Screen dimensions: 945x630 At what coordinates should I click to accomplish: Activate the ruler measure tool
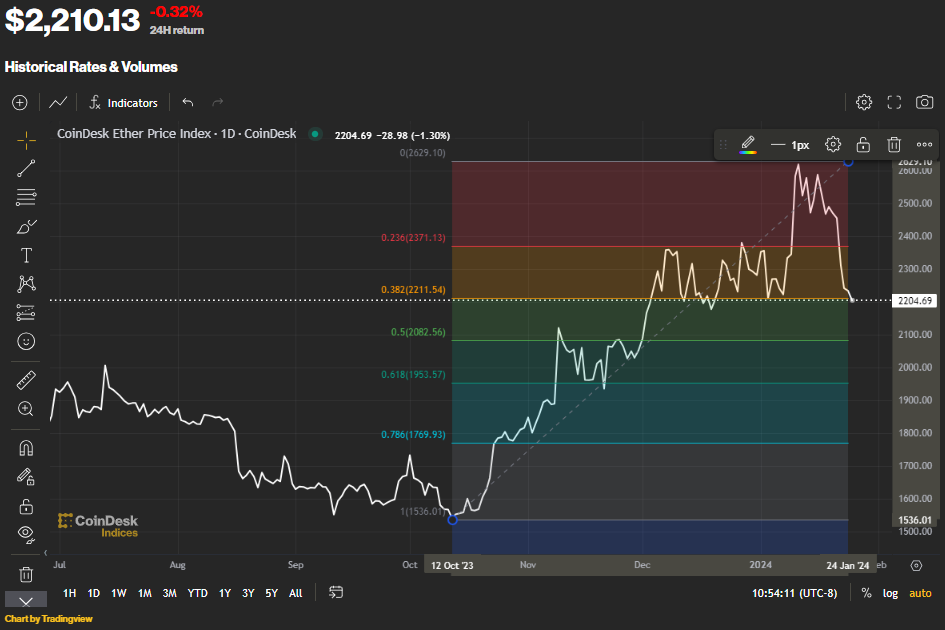click(x=26, y=380)
